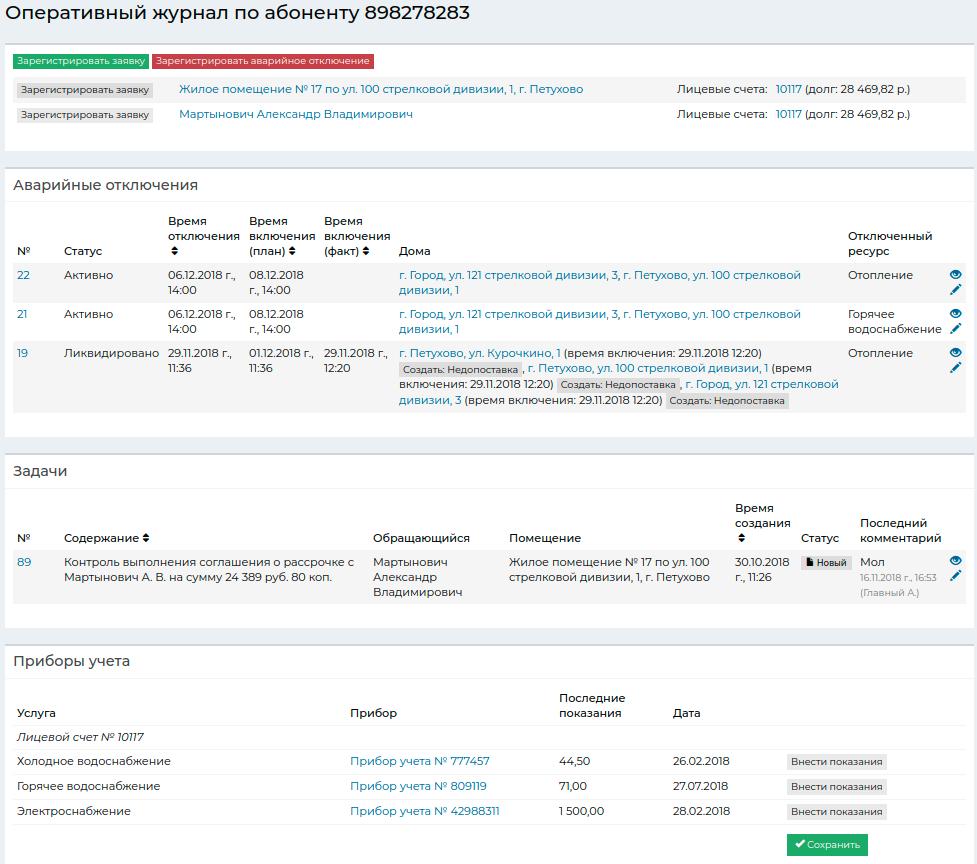The width and height of the screenshot is (977, 864).
Task: Open ул. 100 стрелковой дивизии, 1 link in outage 19
Action: point(648,368)
